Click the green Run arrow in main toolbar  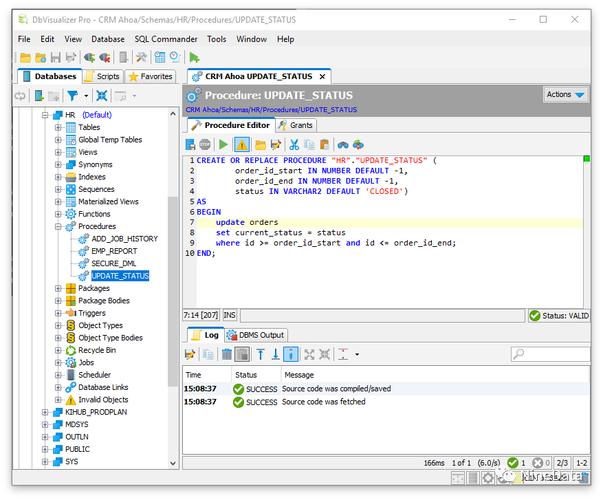tap(194, 58)
